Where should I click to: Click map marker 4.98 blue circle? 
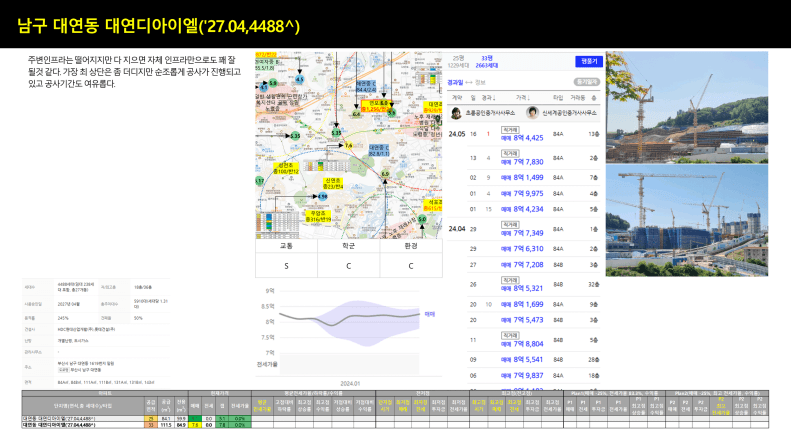click(322, 196)
